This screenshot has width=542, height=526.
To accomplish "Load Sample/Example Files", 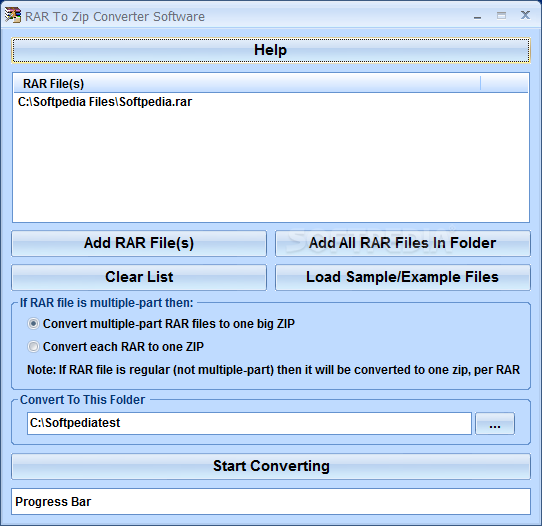I will [403, 277].
